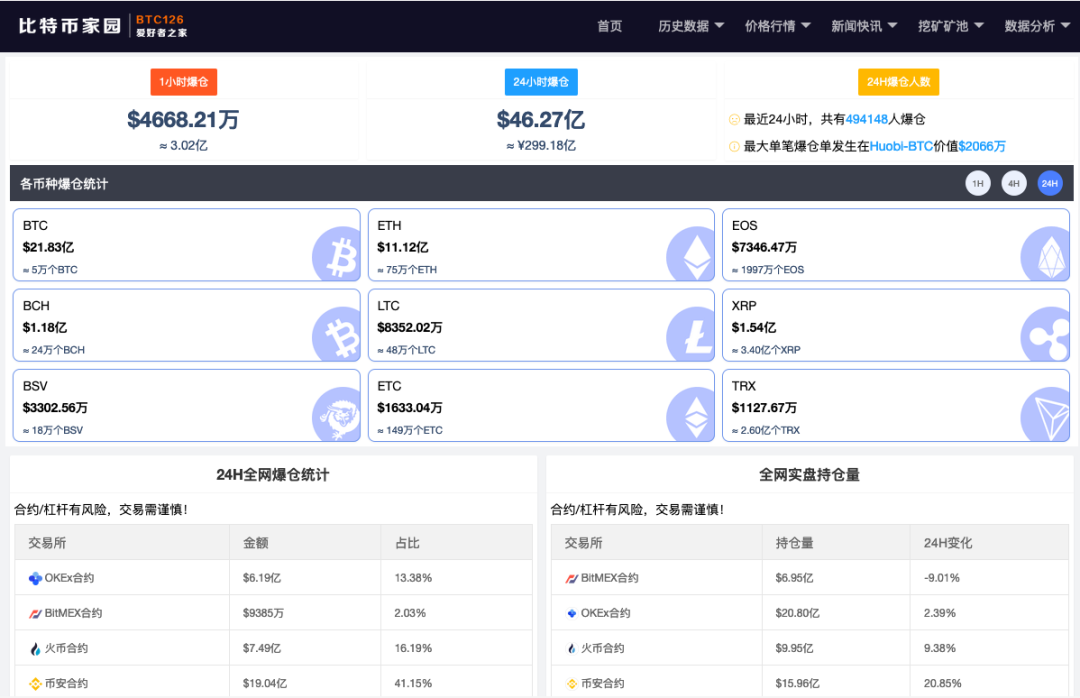Switch the statistics period to 1H
This screenshot has width=1080, height=698.
click(978, 183)
